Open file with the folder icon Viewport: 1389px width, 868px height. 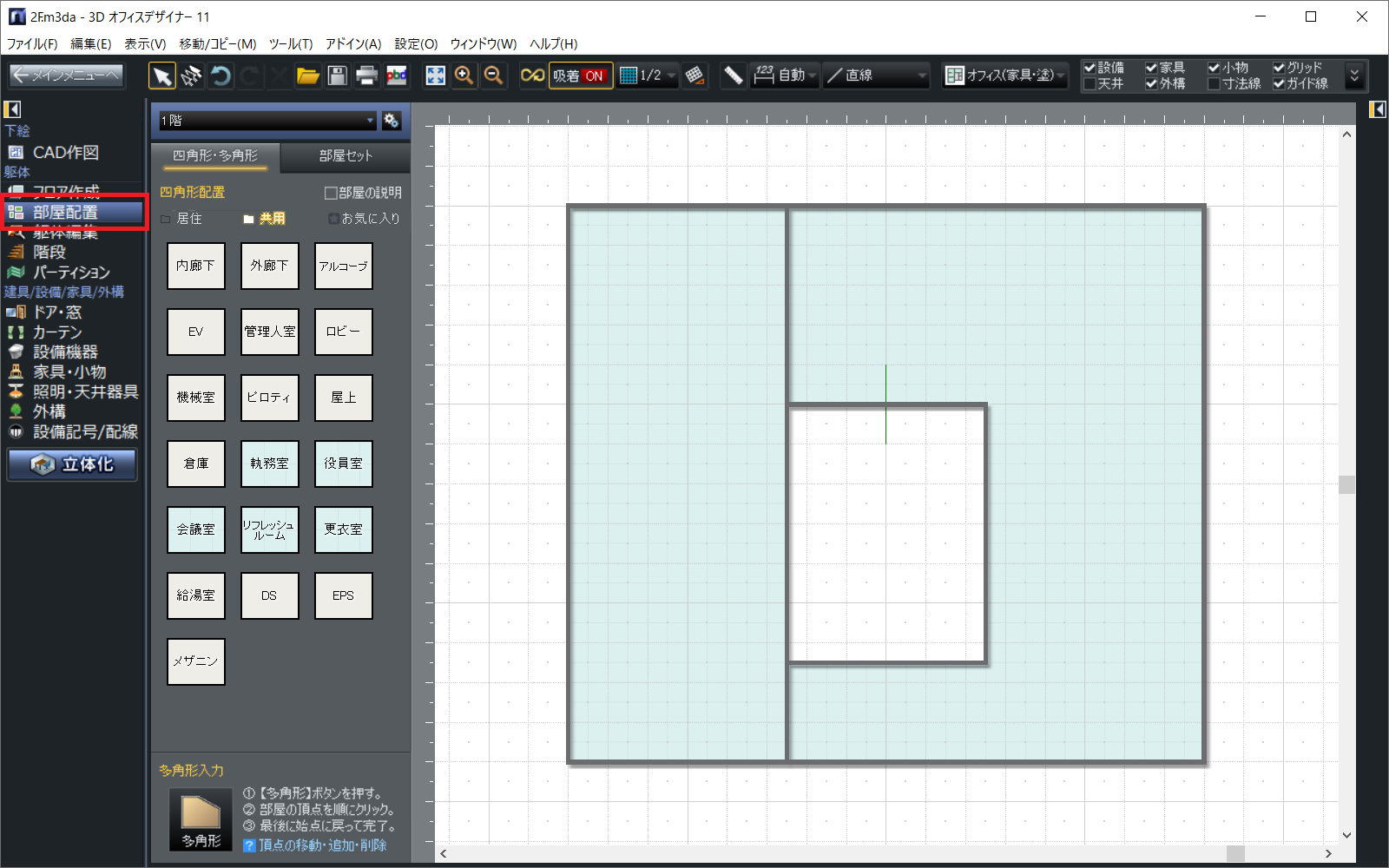coord(307,76)
